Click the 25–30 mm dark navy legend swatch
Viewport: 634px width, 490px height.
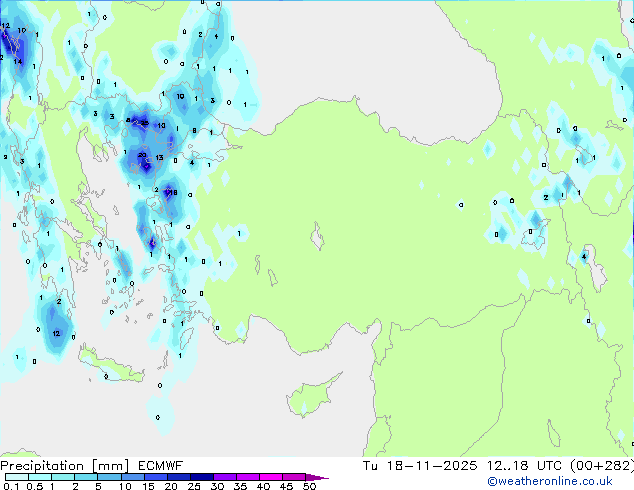pos(202,477)
